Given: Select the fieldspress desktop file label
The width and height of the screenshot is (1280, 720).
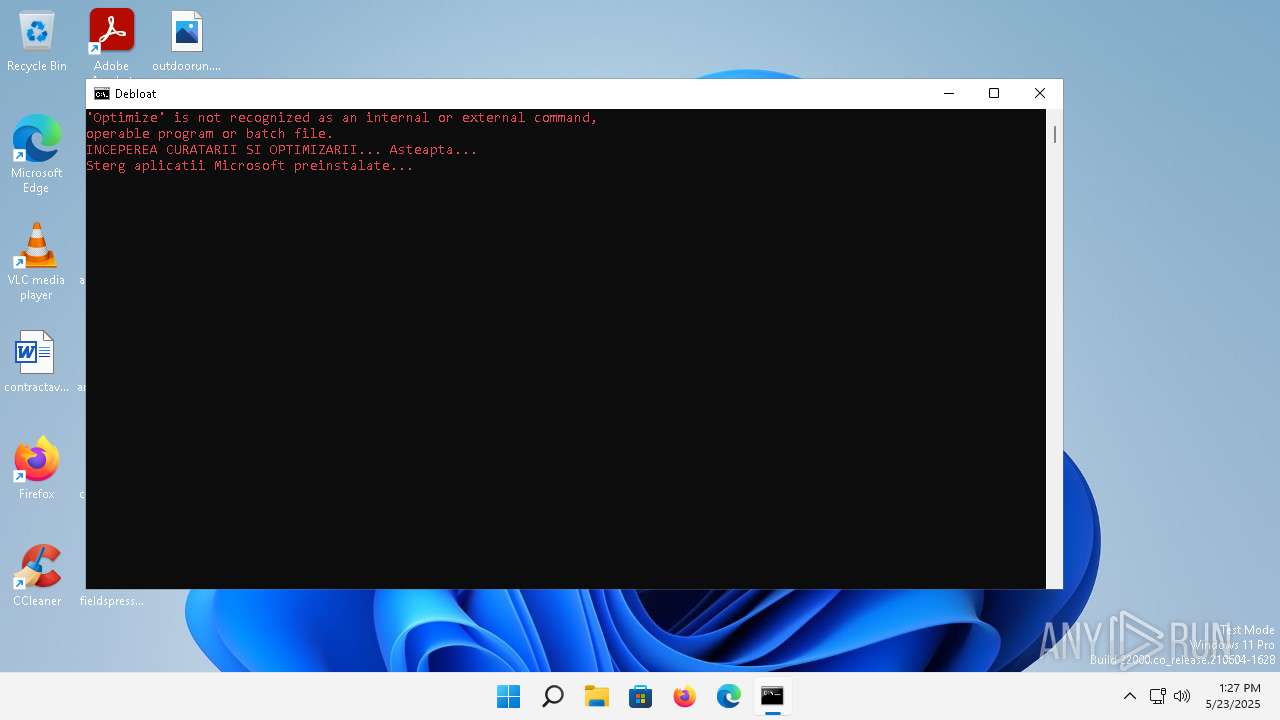Looking at the screenshot, I should pos(112,601).
